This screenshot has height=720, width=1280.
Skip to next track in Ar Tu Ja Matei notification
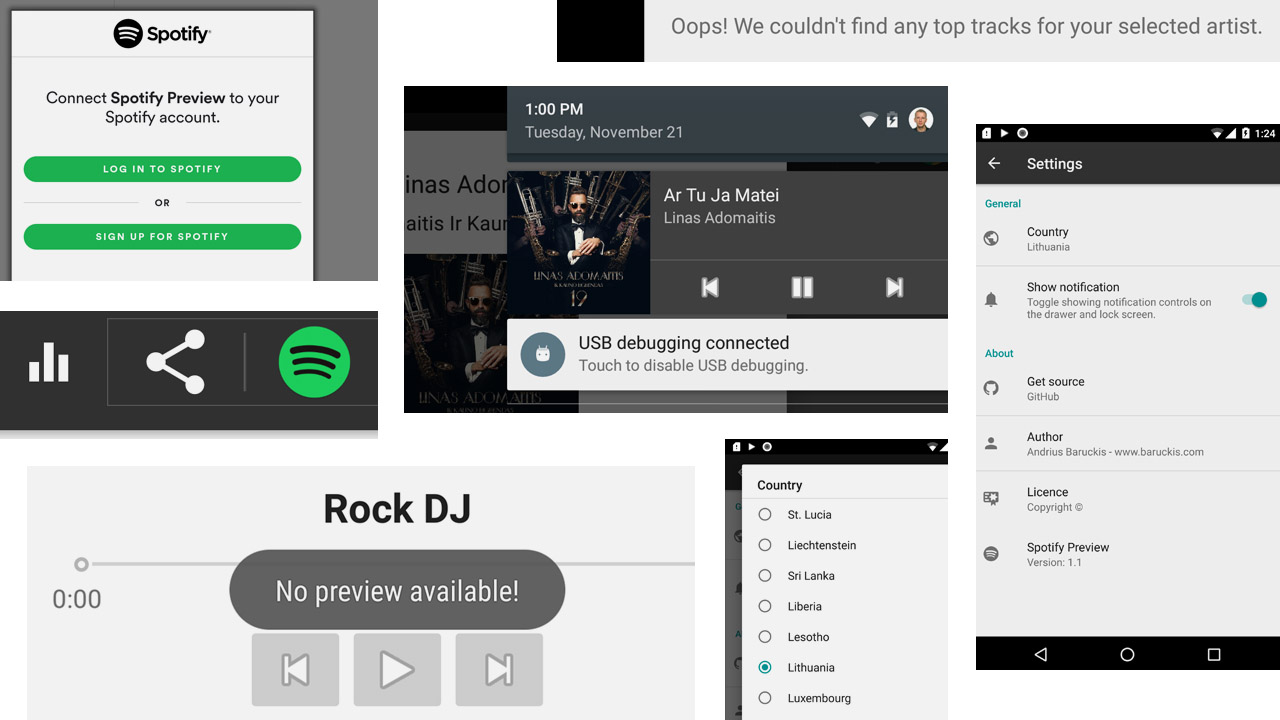pyautogui.click(x=894, y=288)
